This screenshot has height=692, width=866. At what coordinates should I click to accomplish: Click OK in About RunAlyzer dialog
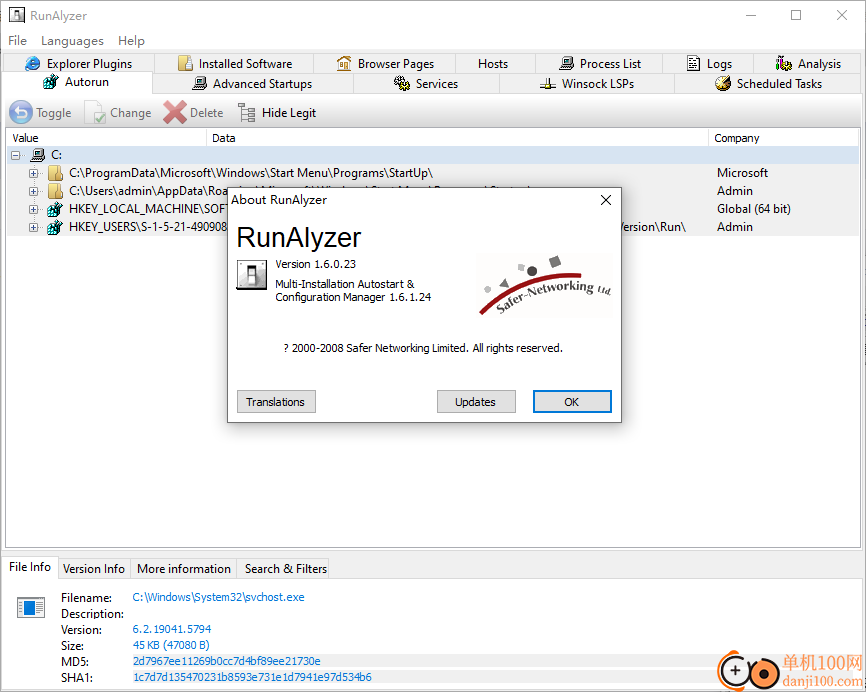(x=572, y=402)
